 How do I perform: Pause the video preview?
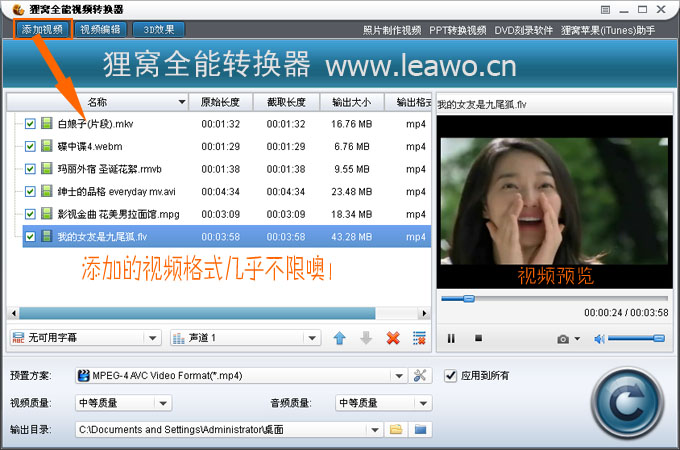(x=451, y=338)
